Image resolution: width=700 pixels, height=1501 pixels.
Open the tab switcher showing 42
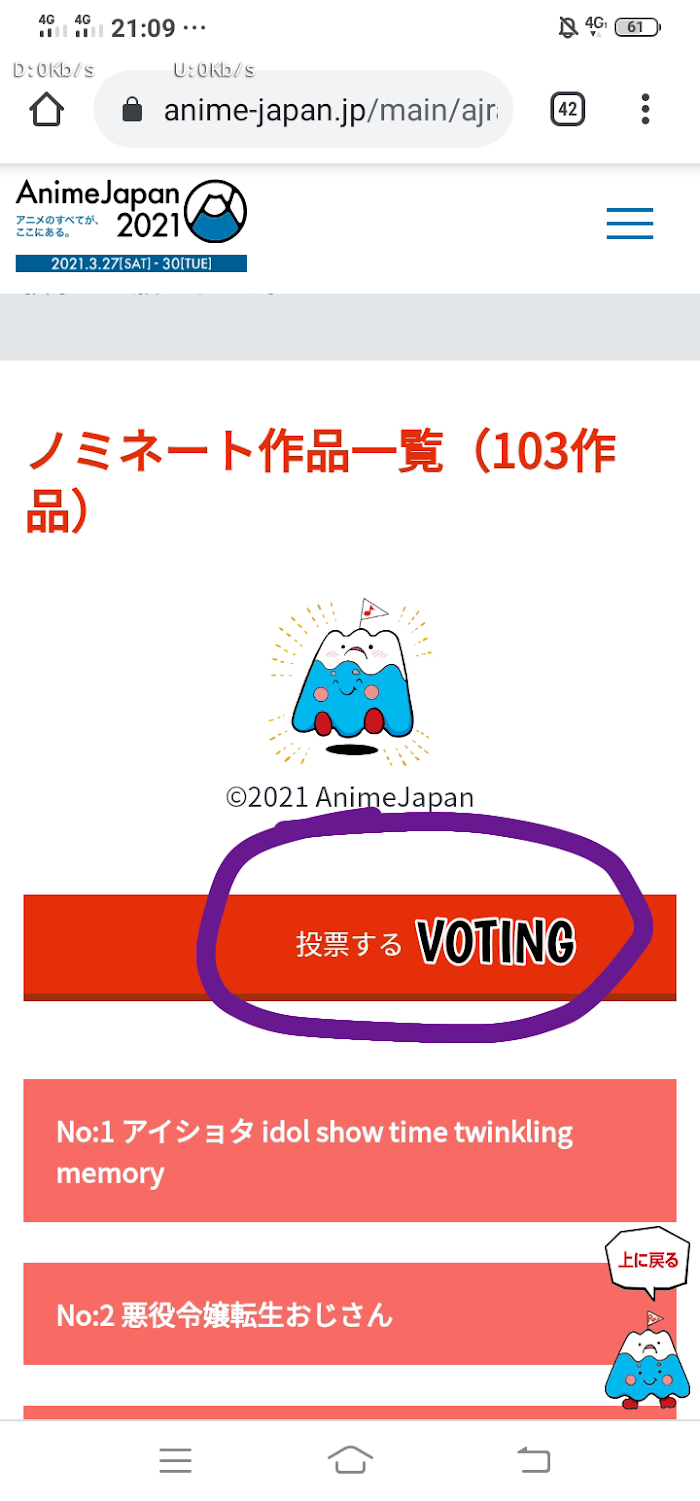(x=567, y=109)
